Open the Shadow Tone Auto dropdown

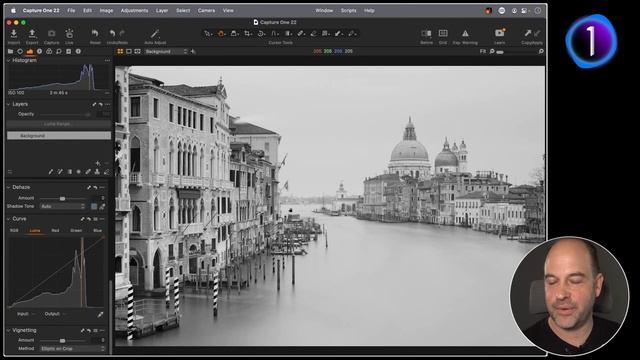[x=63, y=207]
